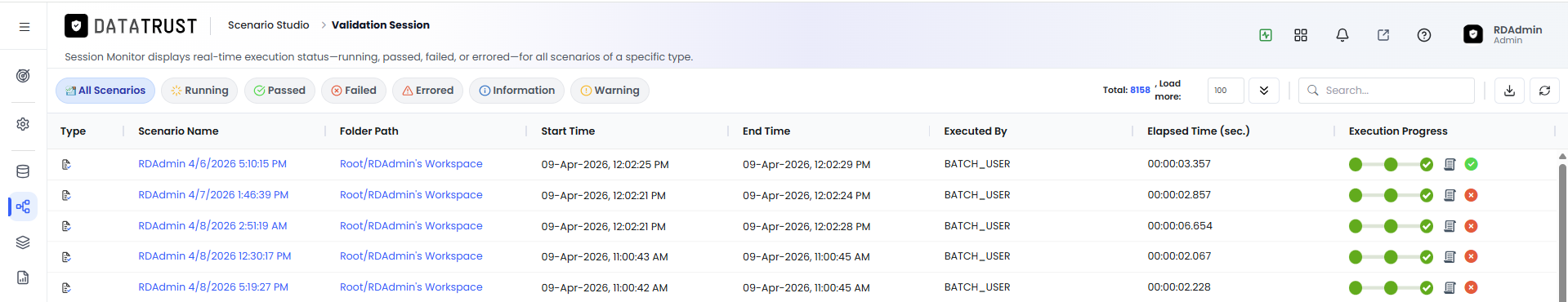This screenshot has width=1568, height=302.
Task: Click failed status icon for 5:19:27 PM scenario
Action: [1472, 287]
